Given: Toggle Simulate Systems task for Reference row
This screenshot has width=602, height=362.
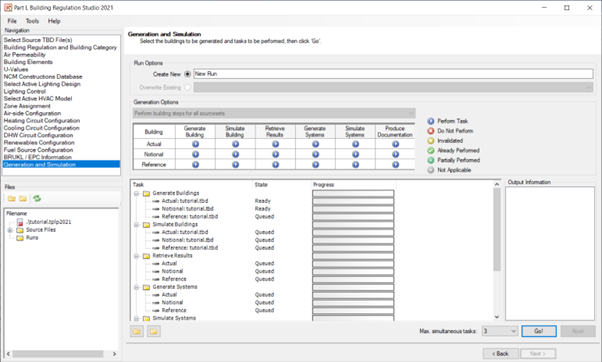Looking at the screenshot, I should pyautogui.click(x=356, y=164).
